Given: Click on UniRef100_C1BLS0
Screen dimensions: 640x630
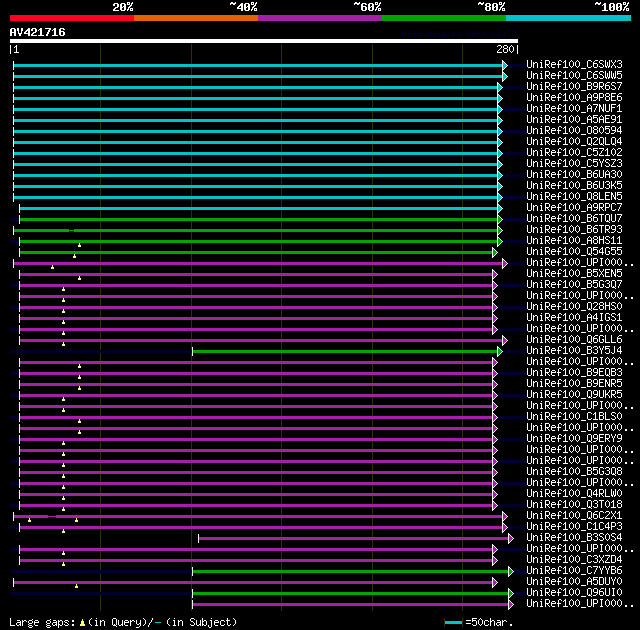Looking at the screenshot, I should [574, 417].
